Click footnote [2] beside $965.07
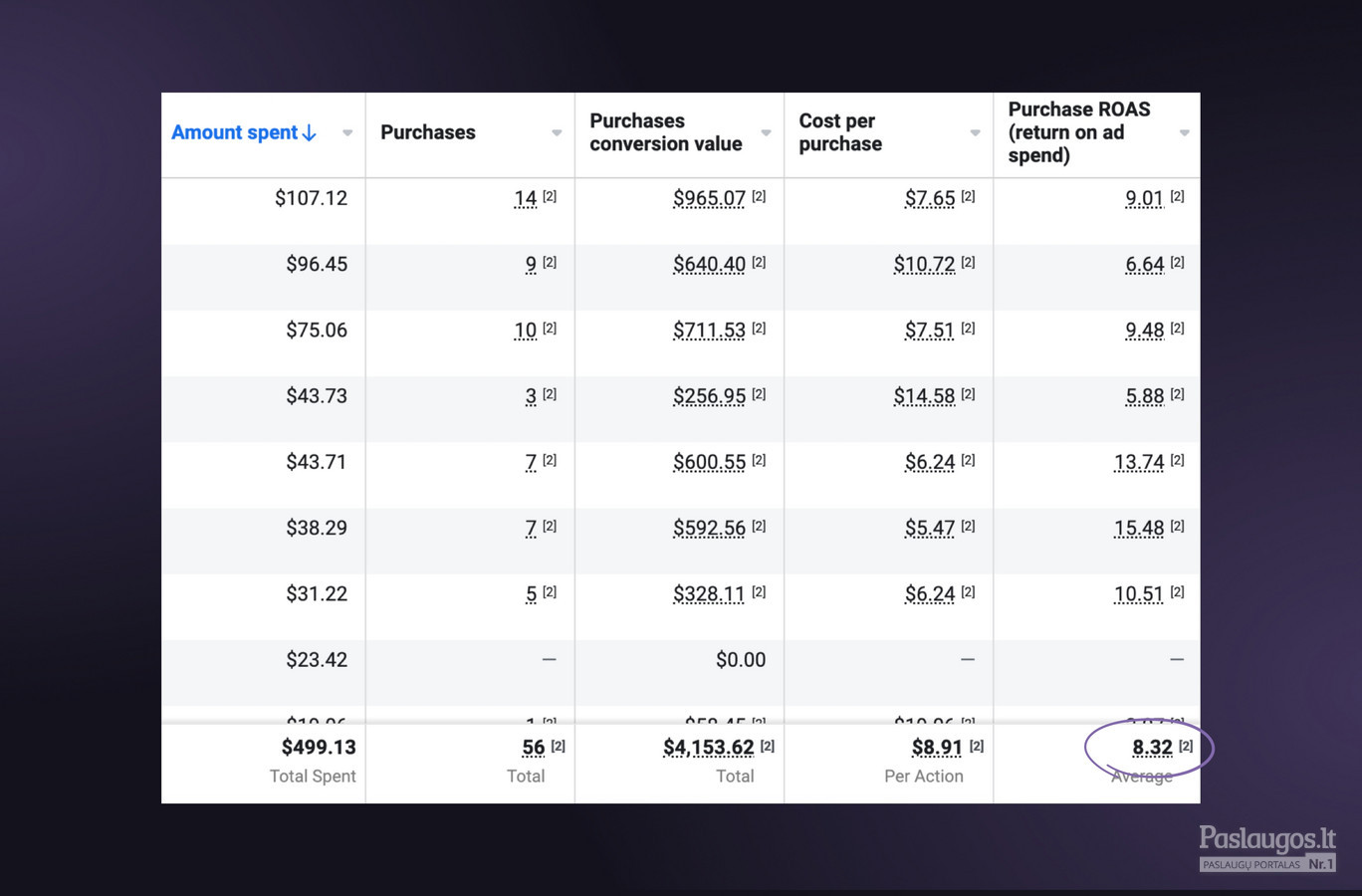This screenshot has height=896, width=1362. [759, 196]
